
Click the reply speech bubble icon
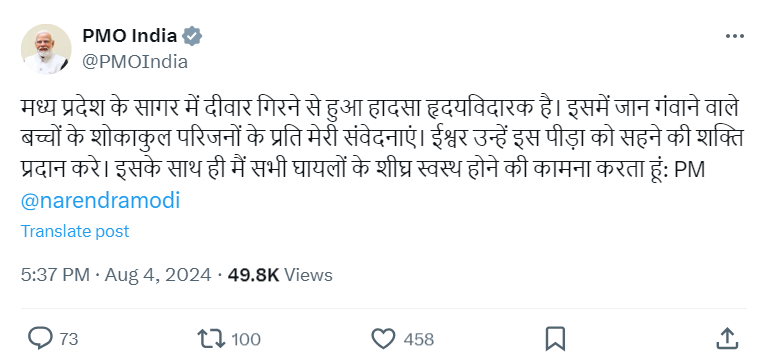tap(40, 338)
